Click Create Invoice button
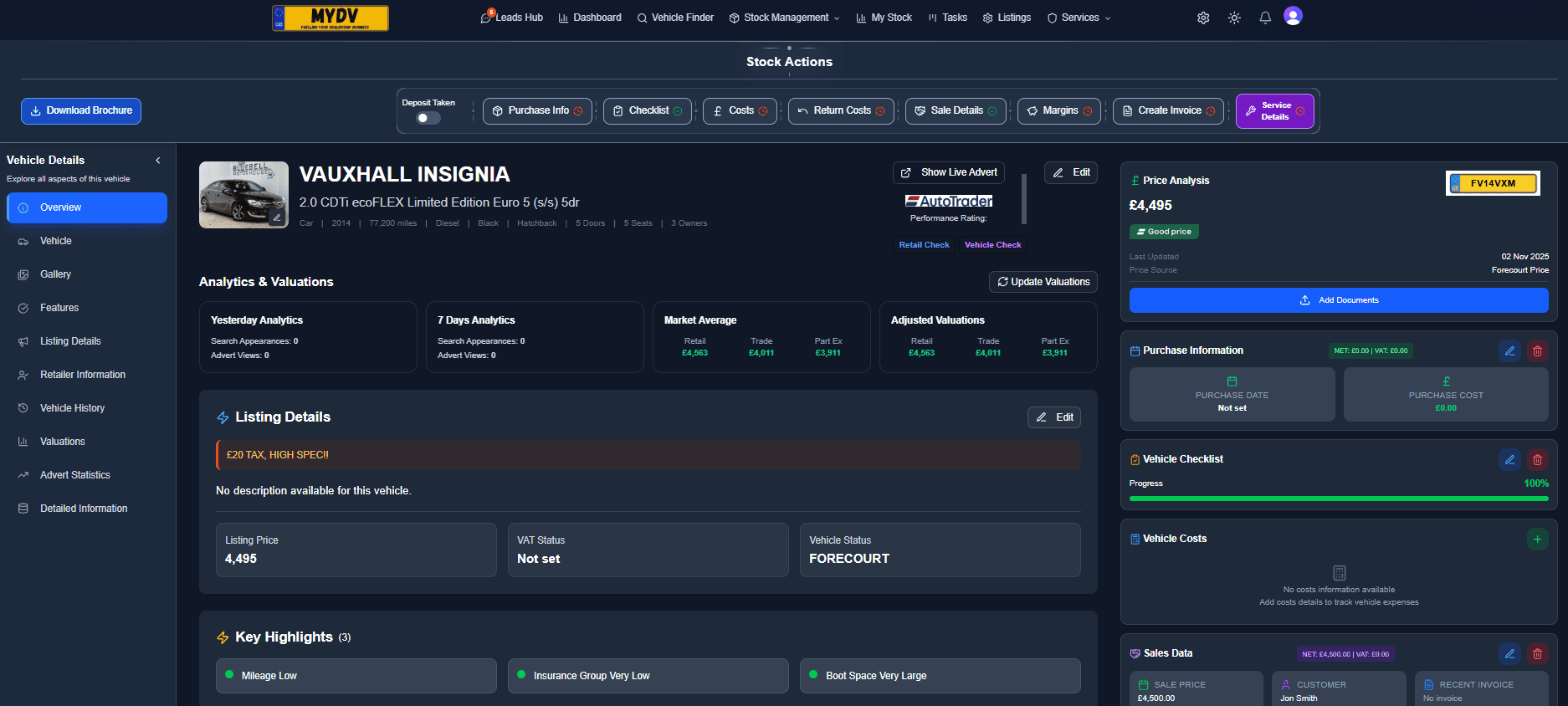Screen dimensions: 1568x706 (1168, 110)
